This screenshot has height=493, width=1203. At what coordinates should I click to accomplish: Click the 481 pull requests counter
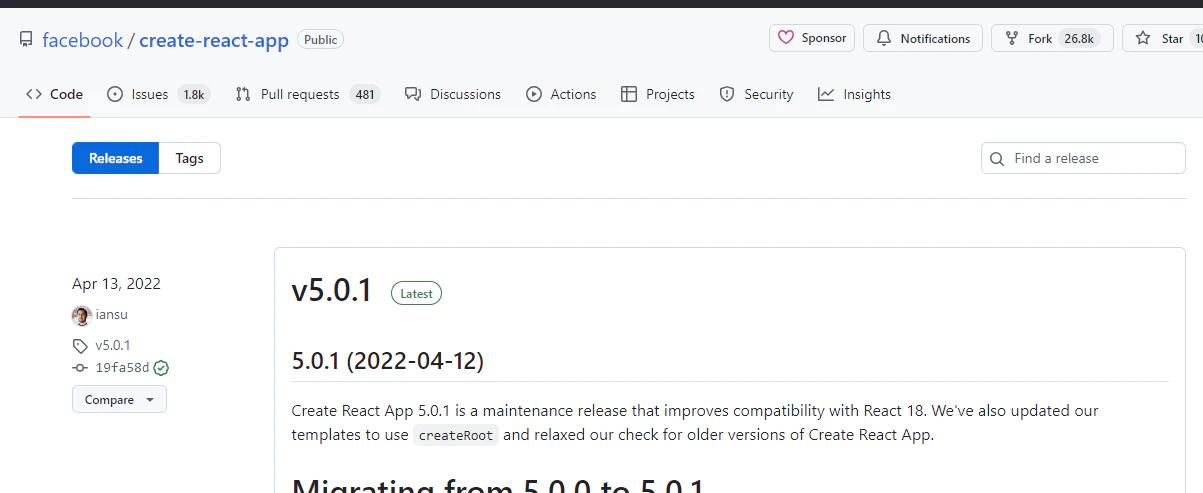[365, 95]
